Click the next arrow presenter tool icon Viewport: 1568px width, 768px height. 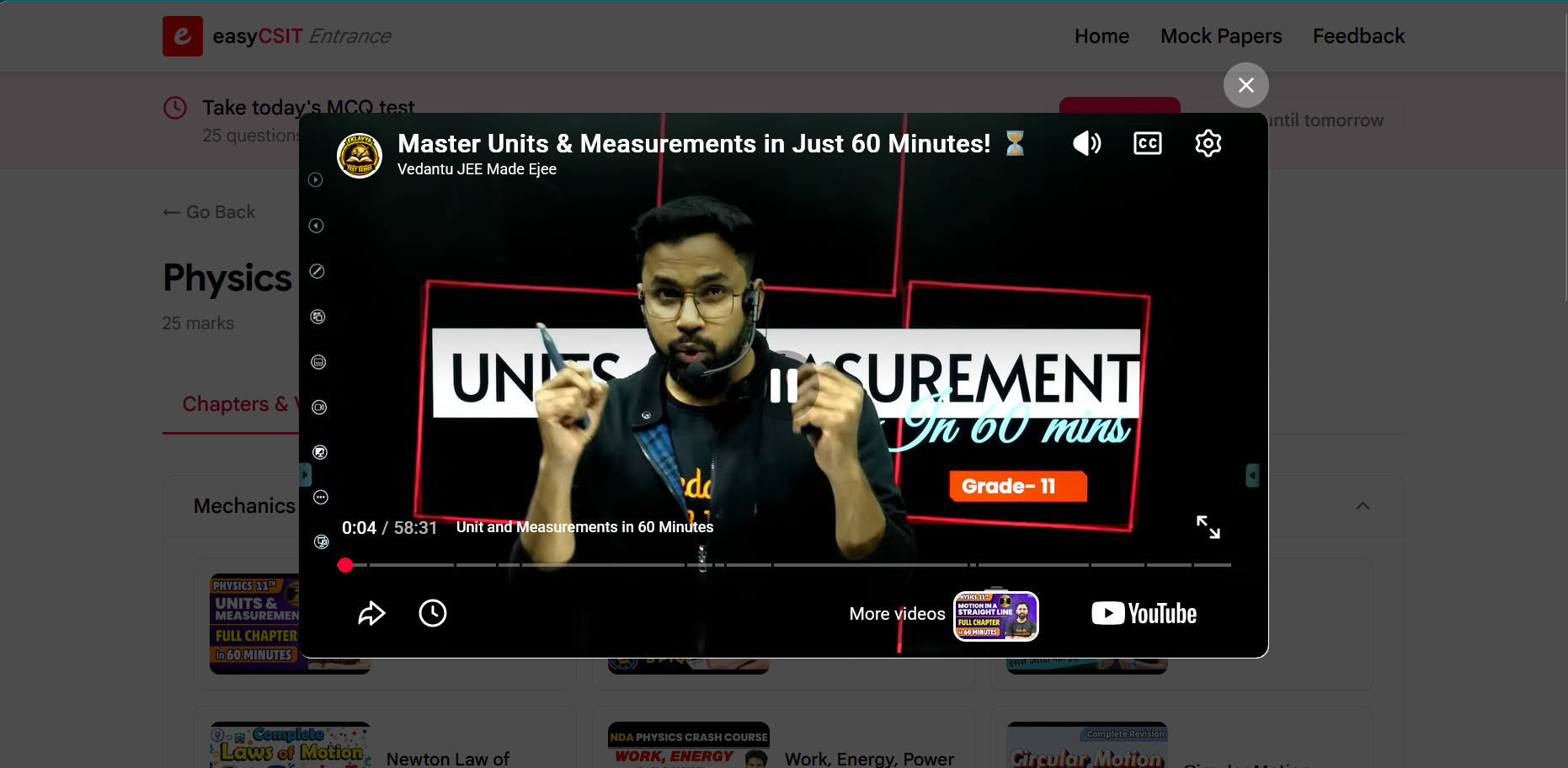tap(316, 179)
